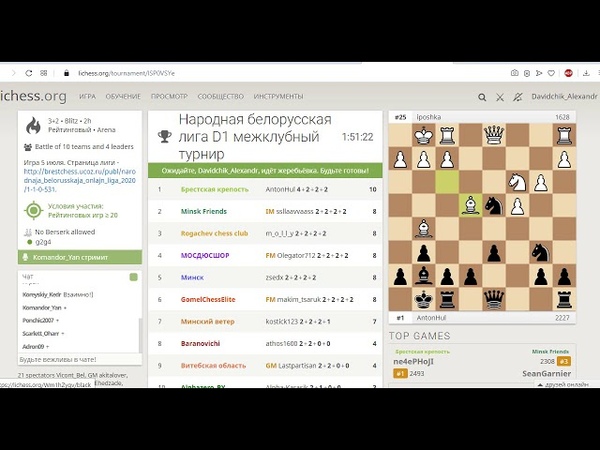Click the send-to-flow arrow icon

539,73
